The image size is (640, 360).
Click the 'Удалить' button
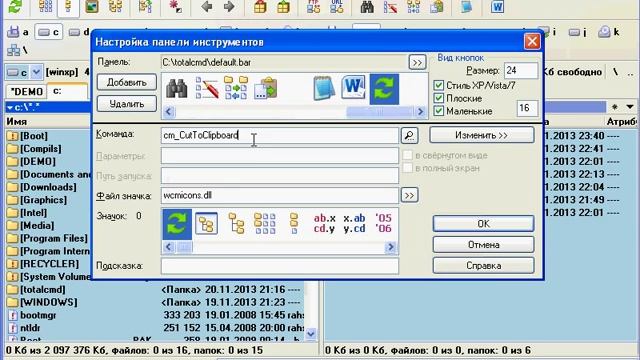pyautogui.click(x=127, y=104)
